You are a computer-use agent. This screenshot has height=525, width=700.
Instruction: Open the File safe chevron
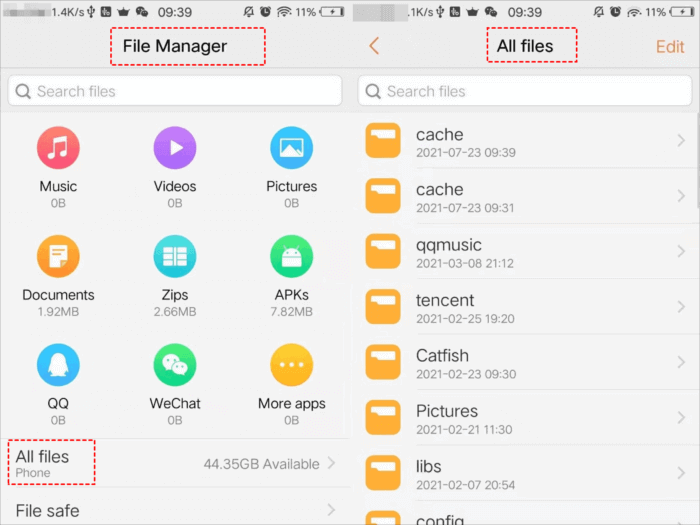point(331,509)
